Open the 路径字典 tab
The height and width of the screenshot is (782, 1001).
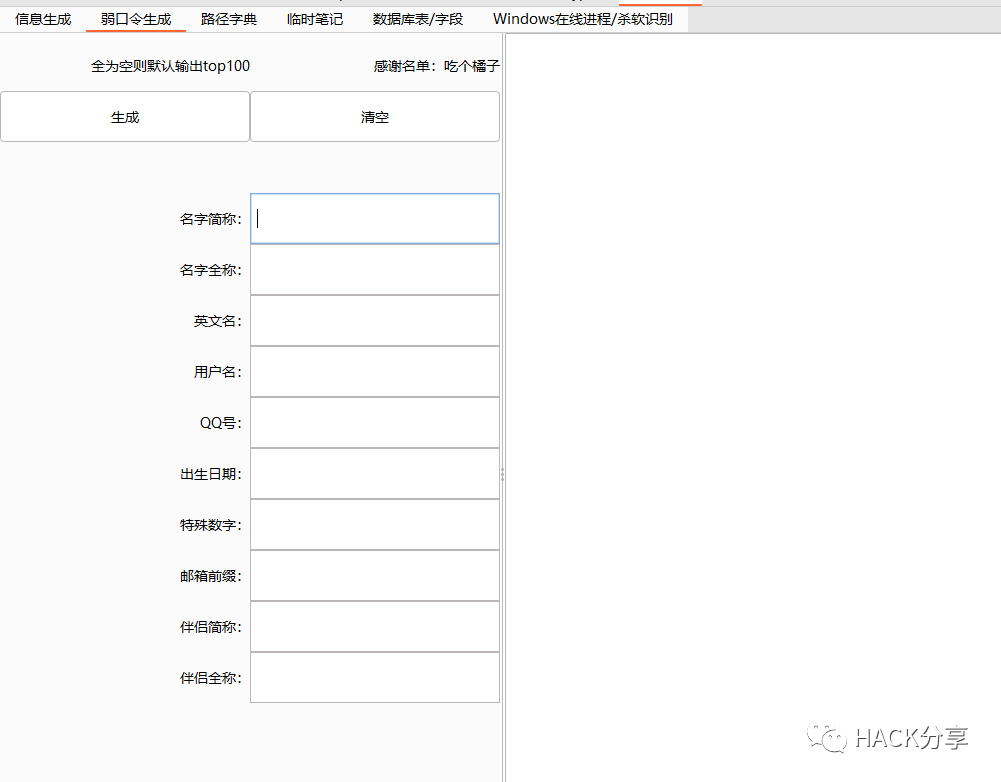tap(229, 19)
